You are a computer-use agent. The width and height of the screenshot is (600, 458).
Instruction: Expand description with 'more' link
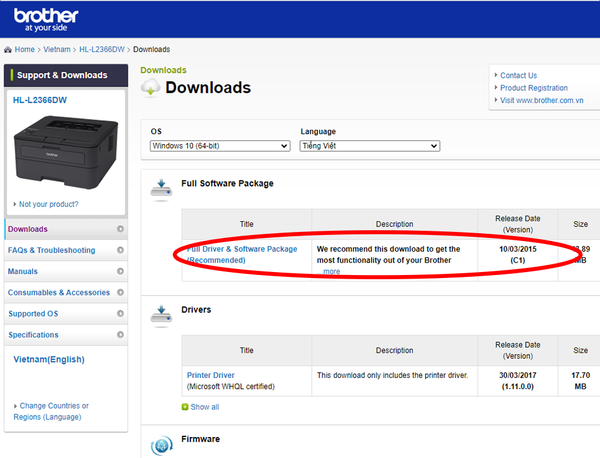[x=331, y=271]
